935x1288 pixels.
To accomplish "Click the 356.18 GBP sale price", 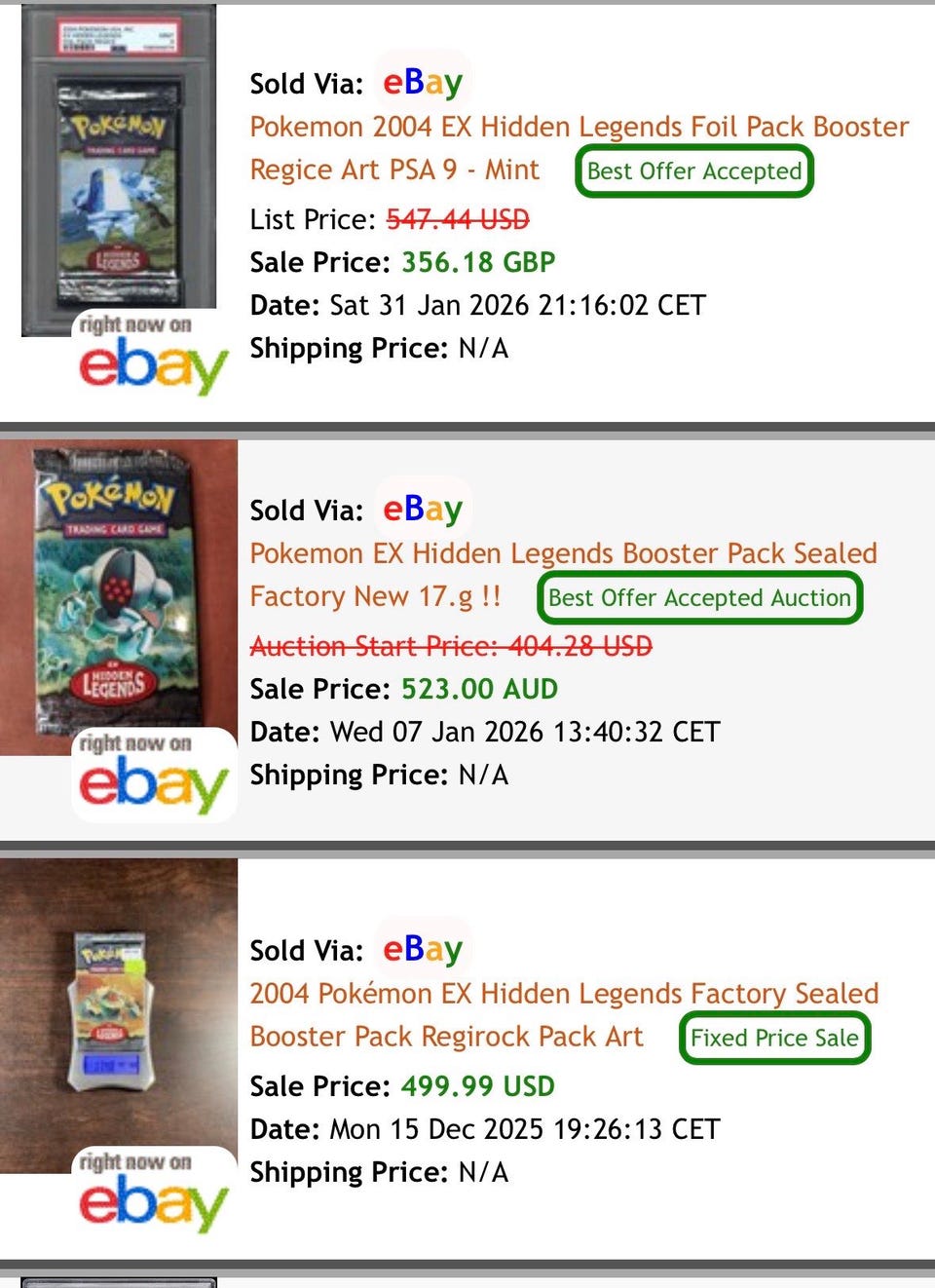I will pyautogui.click(x=478, y=262).
